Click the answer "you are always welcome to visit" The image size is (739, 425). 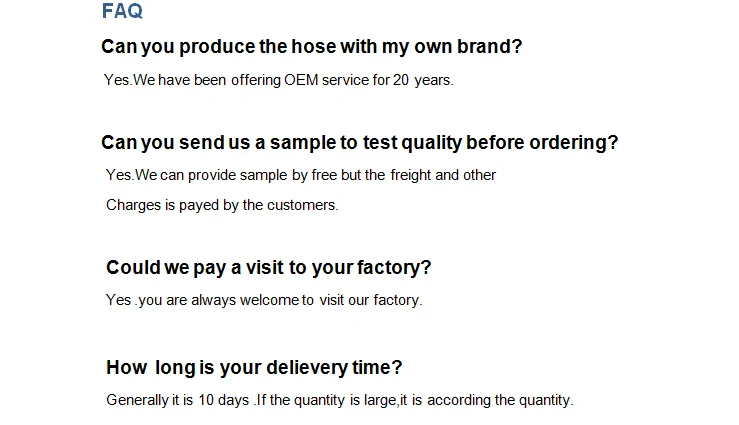click(x=264, y=300)
